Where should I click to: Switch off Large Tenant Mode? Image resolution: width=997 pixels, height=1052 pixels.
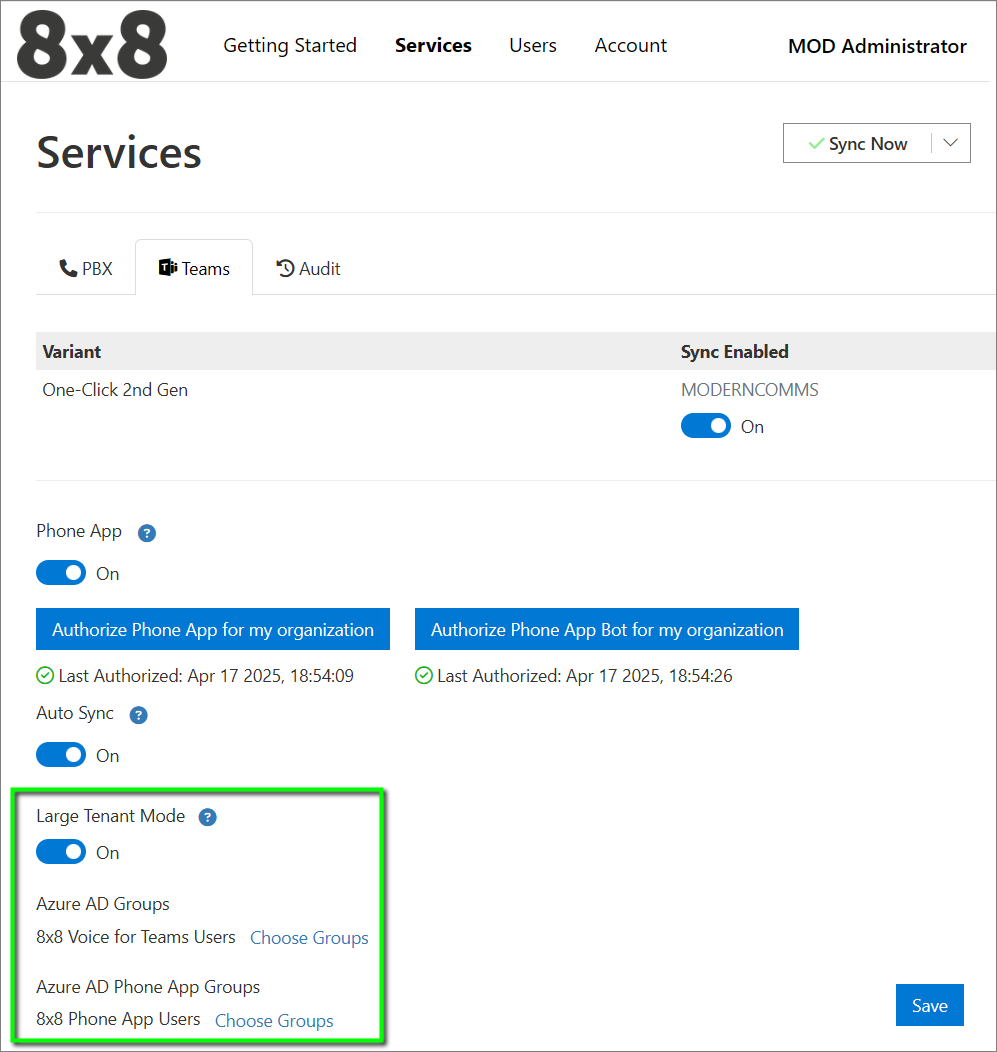pyautogui.click(x=61, y=852)
